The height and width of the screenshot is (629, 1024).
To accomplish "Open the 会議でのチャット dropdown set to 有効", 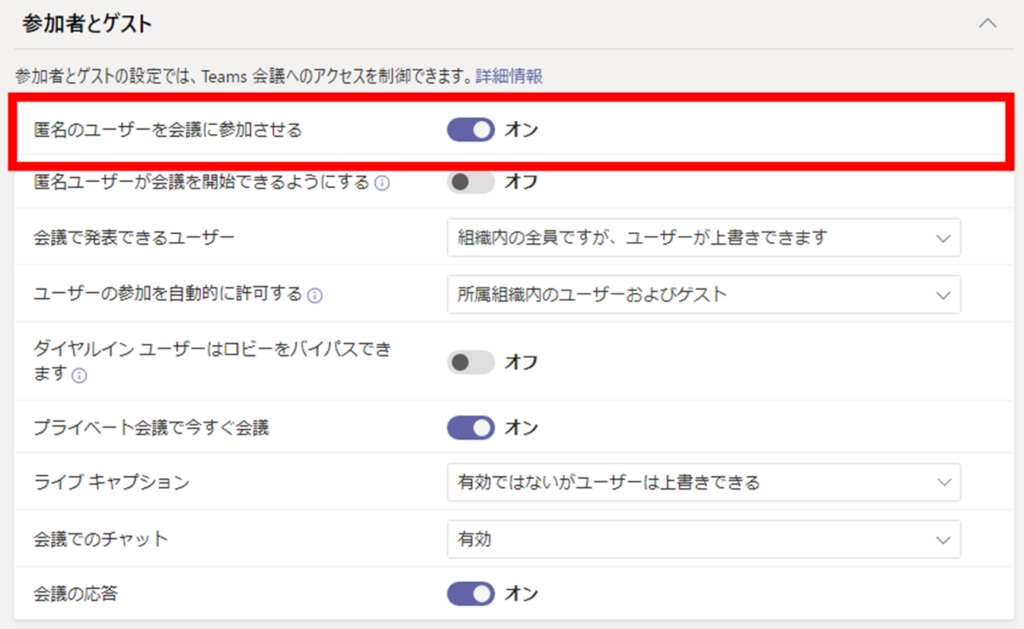I will click(x=703, y=539).
